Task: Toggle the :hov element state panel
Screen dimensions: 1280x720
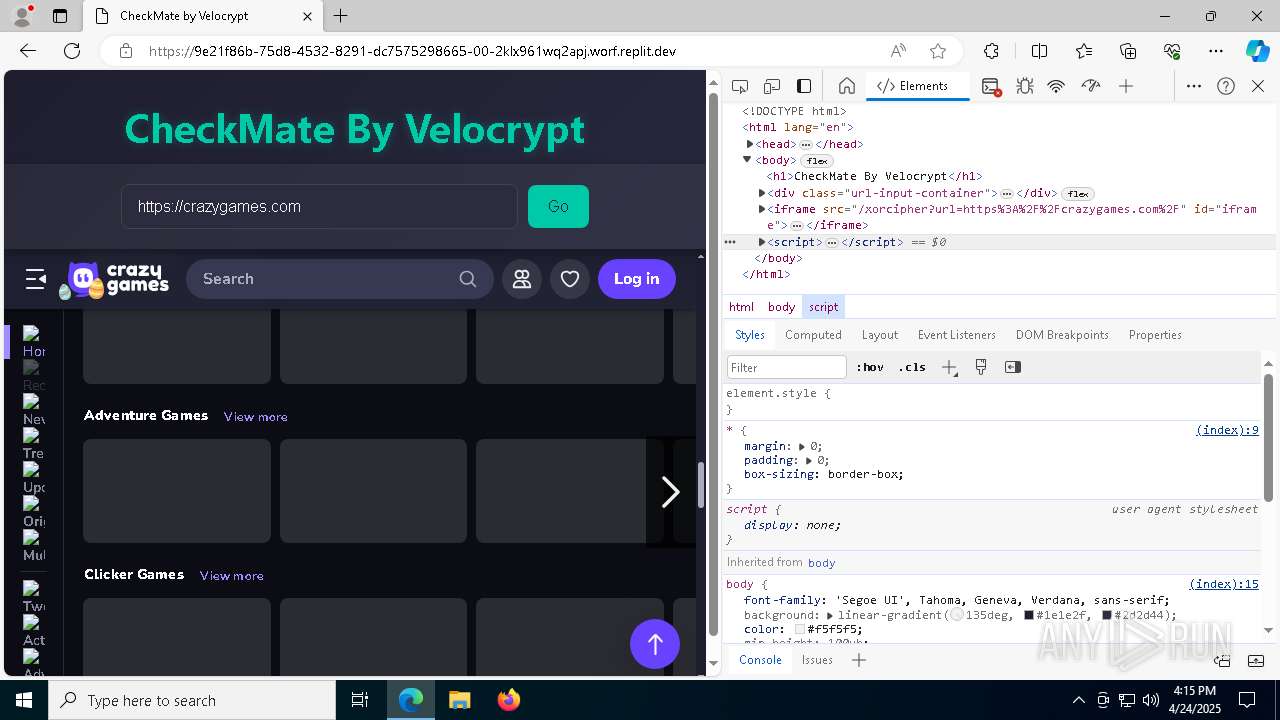Action: 871,367
